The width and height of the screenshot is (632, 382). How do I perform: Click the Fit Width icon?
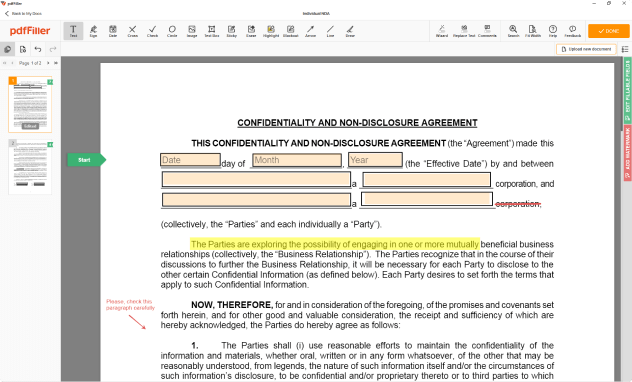point(532,31)
